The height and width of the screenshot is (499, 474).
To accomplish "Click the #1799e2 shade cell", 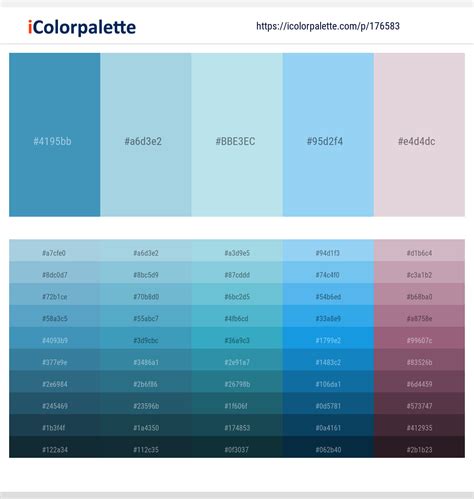I will 328,338.
